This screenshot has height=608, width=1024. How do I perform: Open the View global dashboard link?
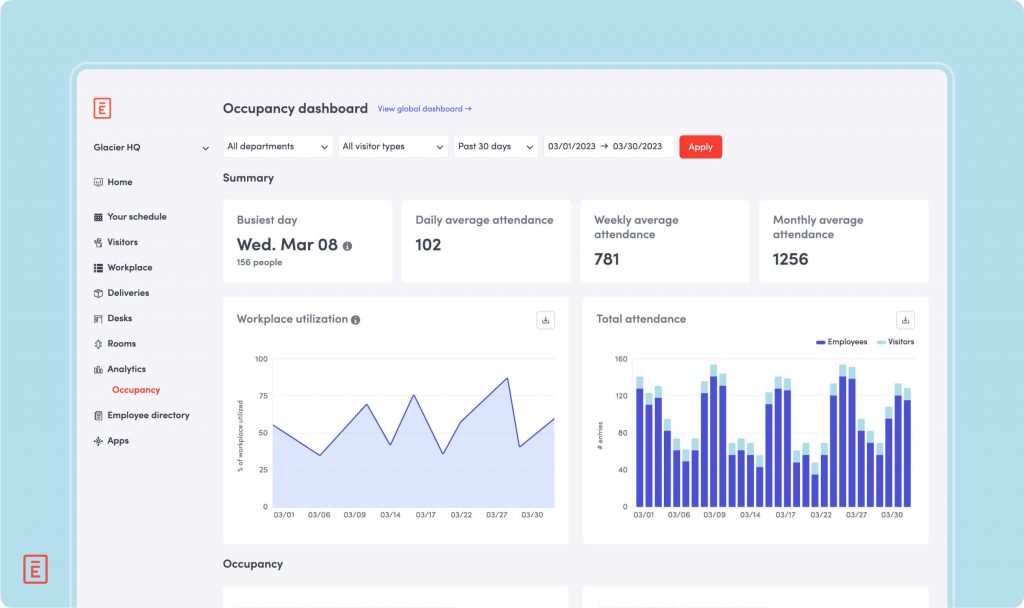(x=423, y=109)
